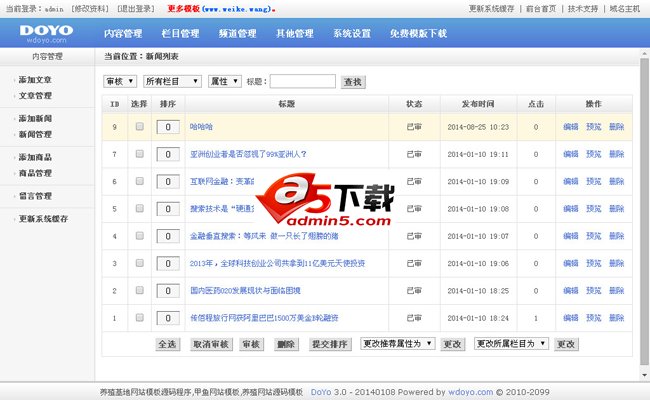Tick the checkbox for news ID 5
650x400 pixels.
[x=140, y=208]
